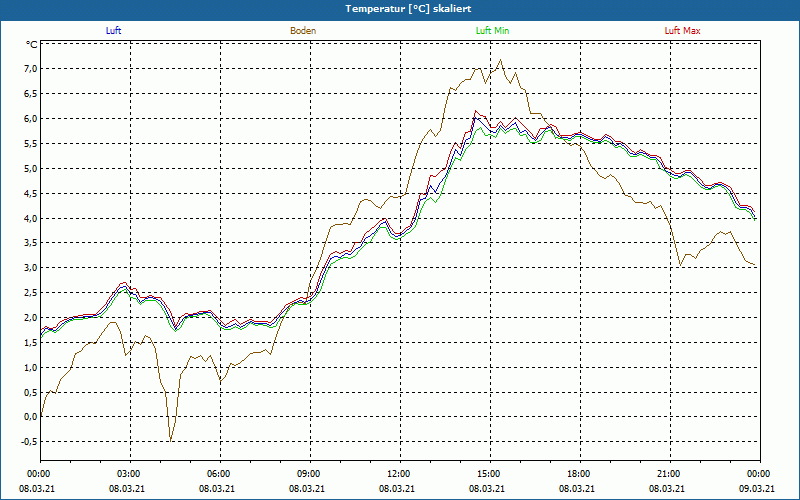The width and height of the screenshot is (800, 500).
Task: Select the '5,5' y-axis value
Action: coord(31,143)
